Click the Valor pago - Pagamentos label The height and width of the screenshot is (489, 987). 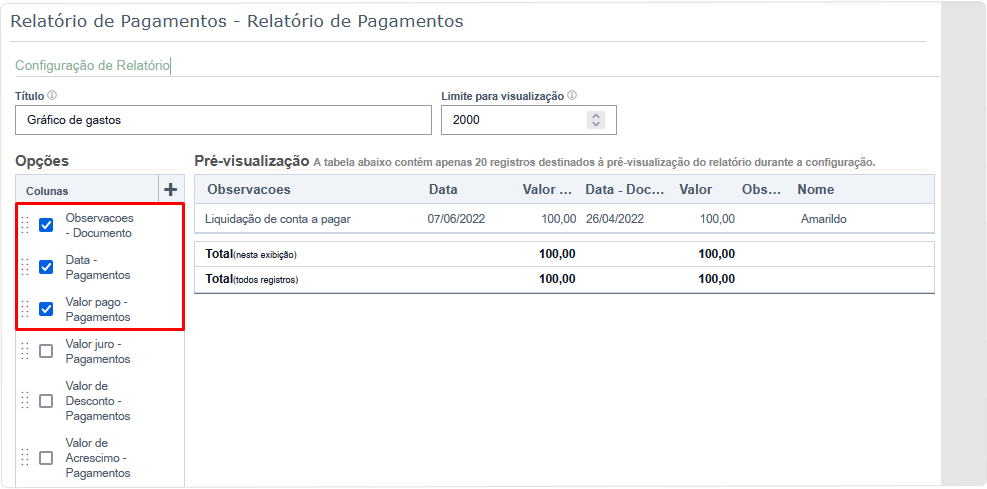pos(98,309)
